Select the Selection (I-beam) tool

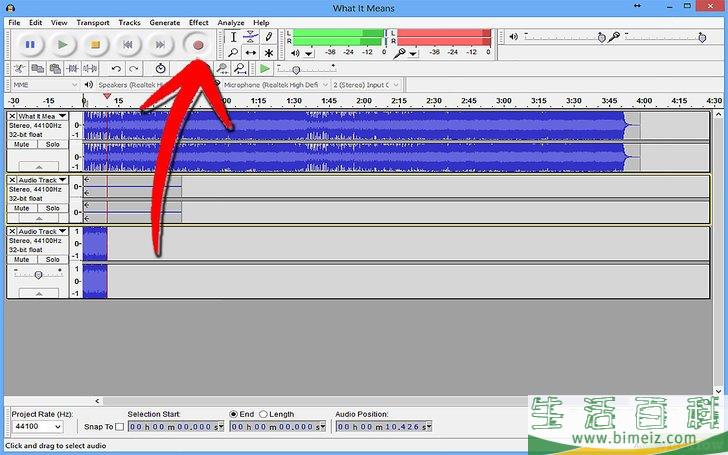pyautogui.click(x=234, y=37)
